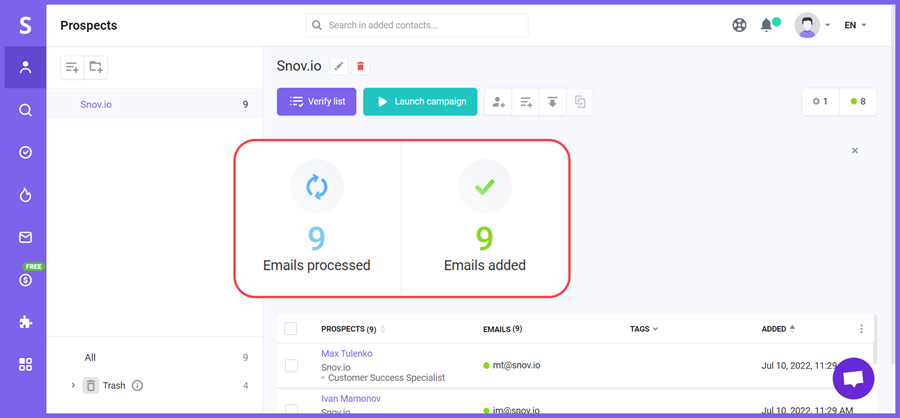This screenshot has height=418, width=900.
Task: Click the Verify list button
Action: click(317, 102)
